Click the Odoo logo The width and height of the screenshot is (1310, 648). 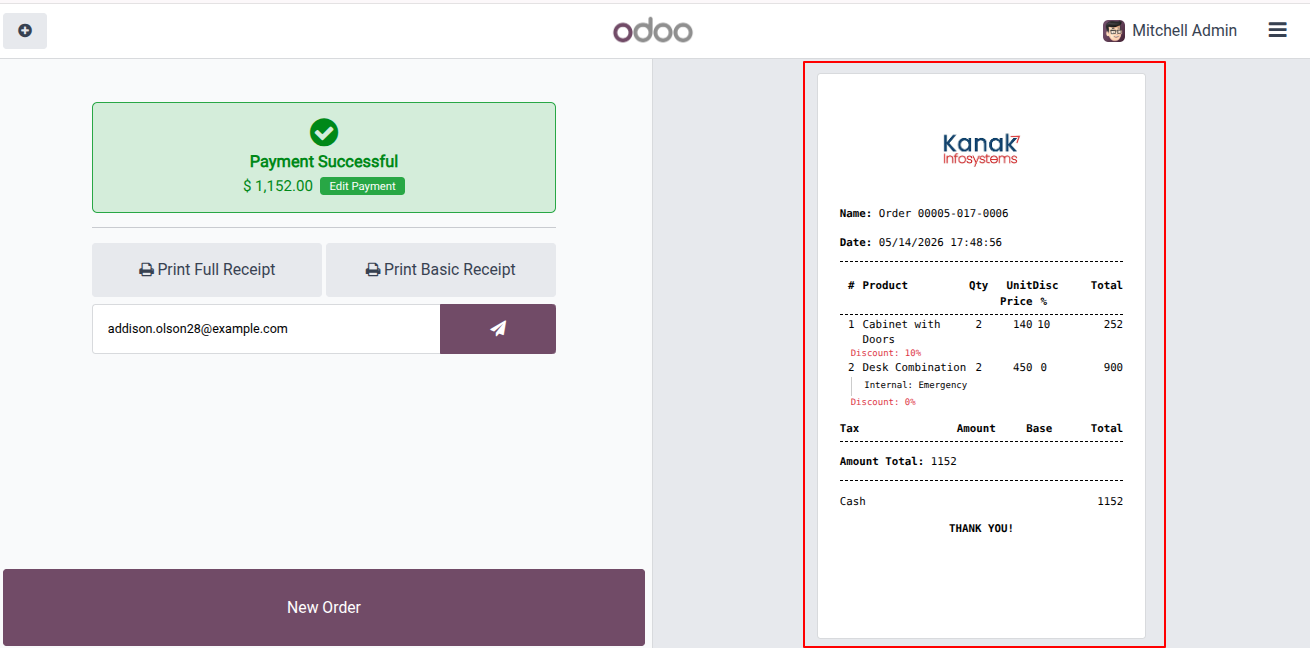[x=653, y=31]
